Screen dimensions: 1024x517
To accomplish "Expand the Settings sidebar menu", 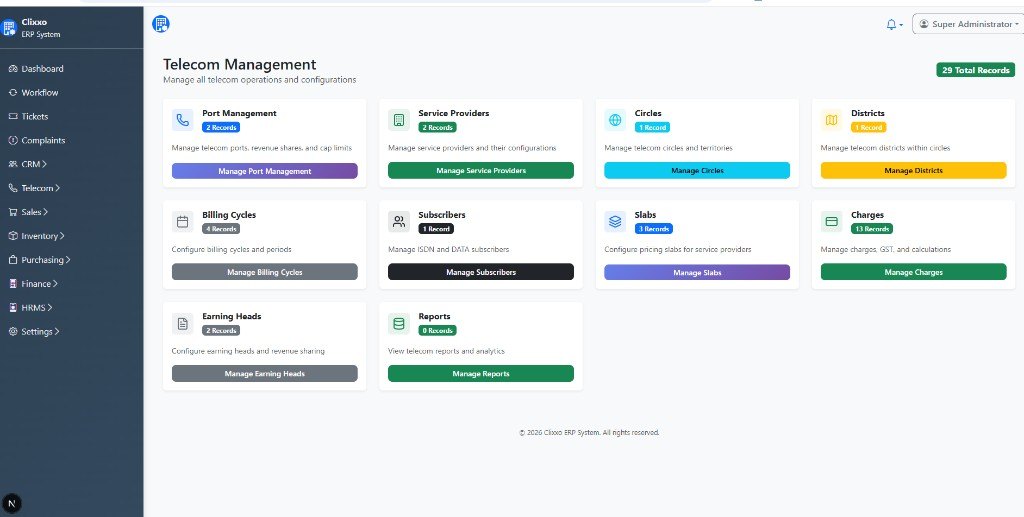I will tap(34, 332).
